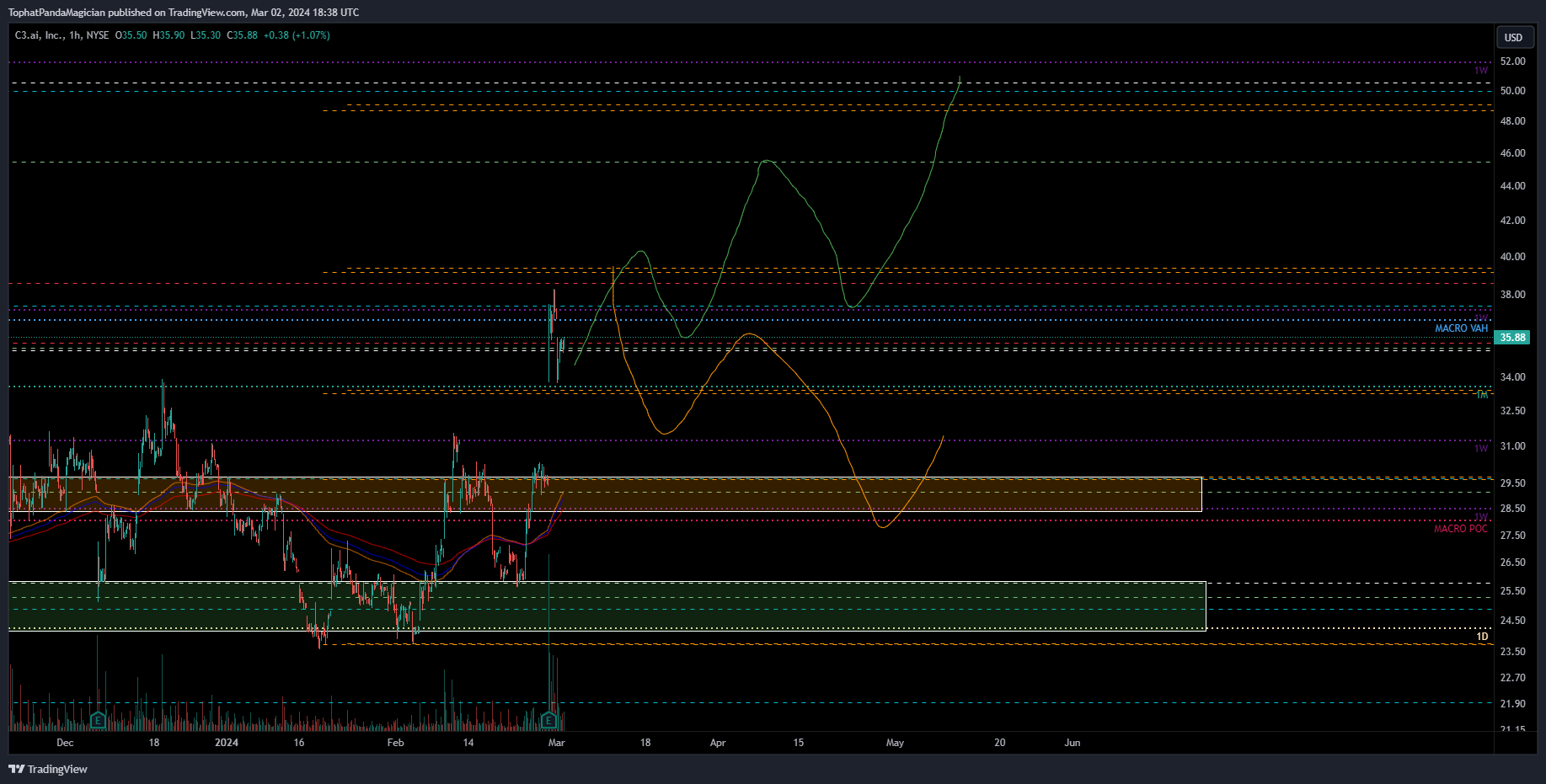Click the 29.50 price axis label
The height and width of the screenshot is (784, 1546).
point(1513,483)
